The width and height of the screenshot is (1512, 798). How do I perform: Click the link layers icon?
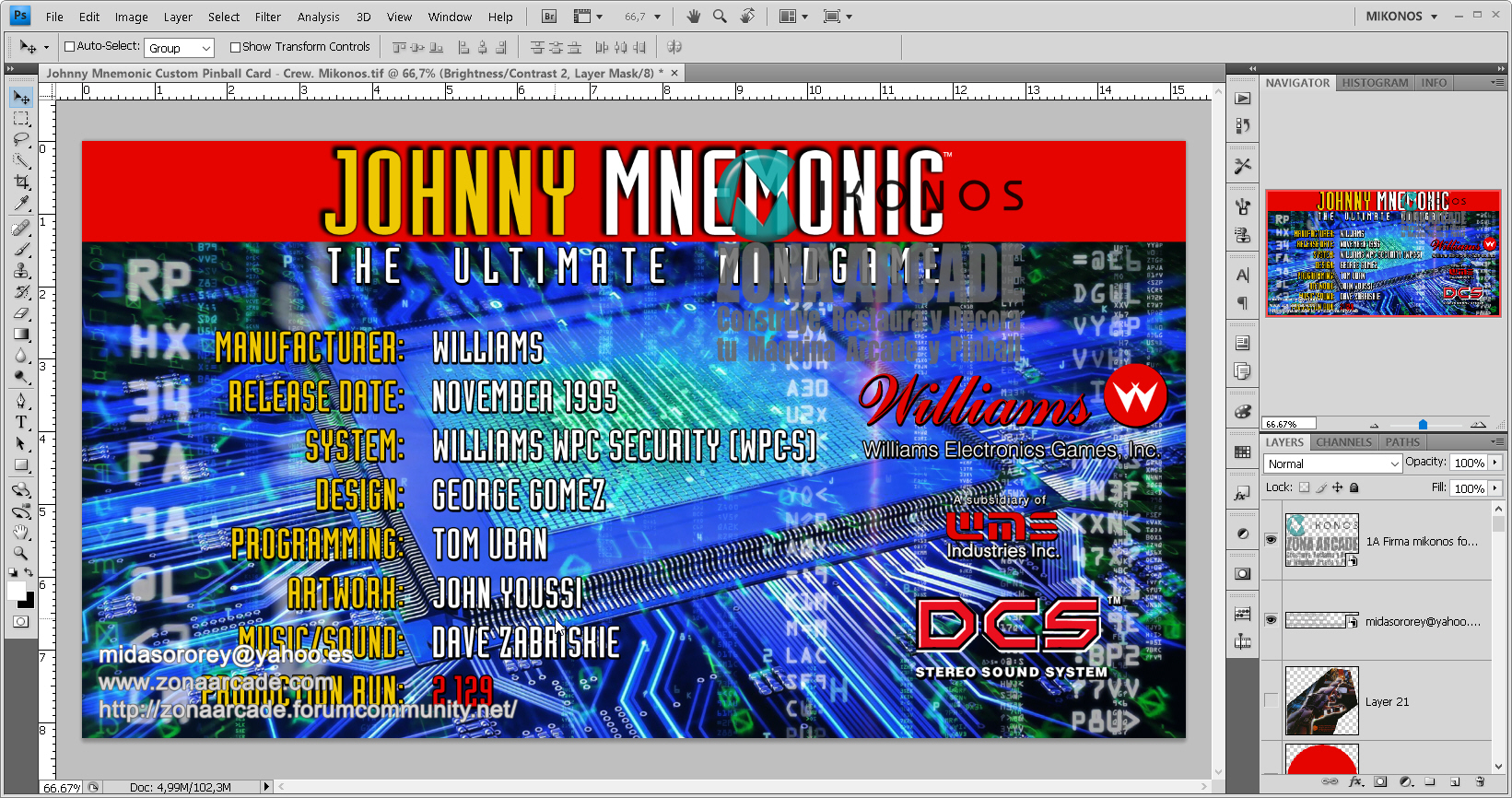tap(1330, 781)
